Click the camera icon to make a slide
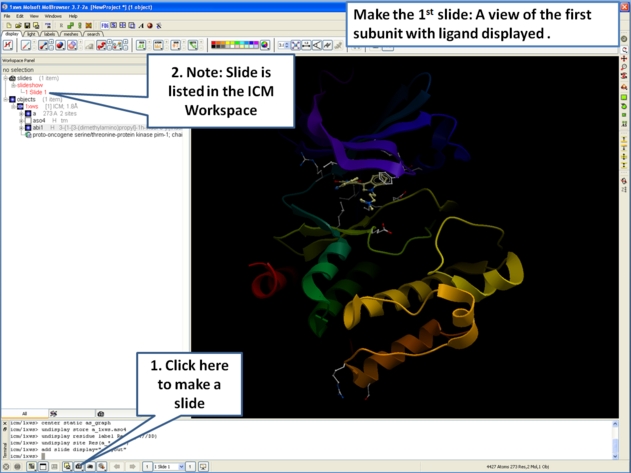Viewport: 631px width, 473px height. coord(79,466)
